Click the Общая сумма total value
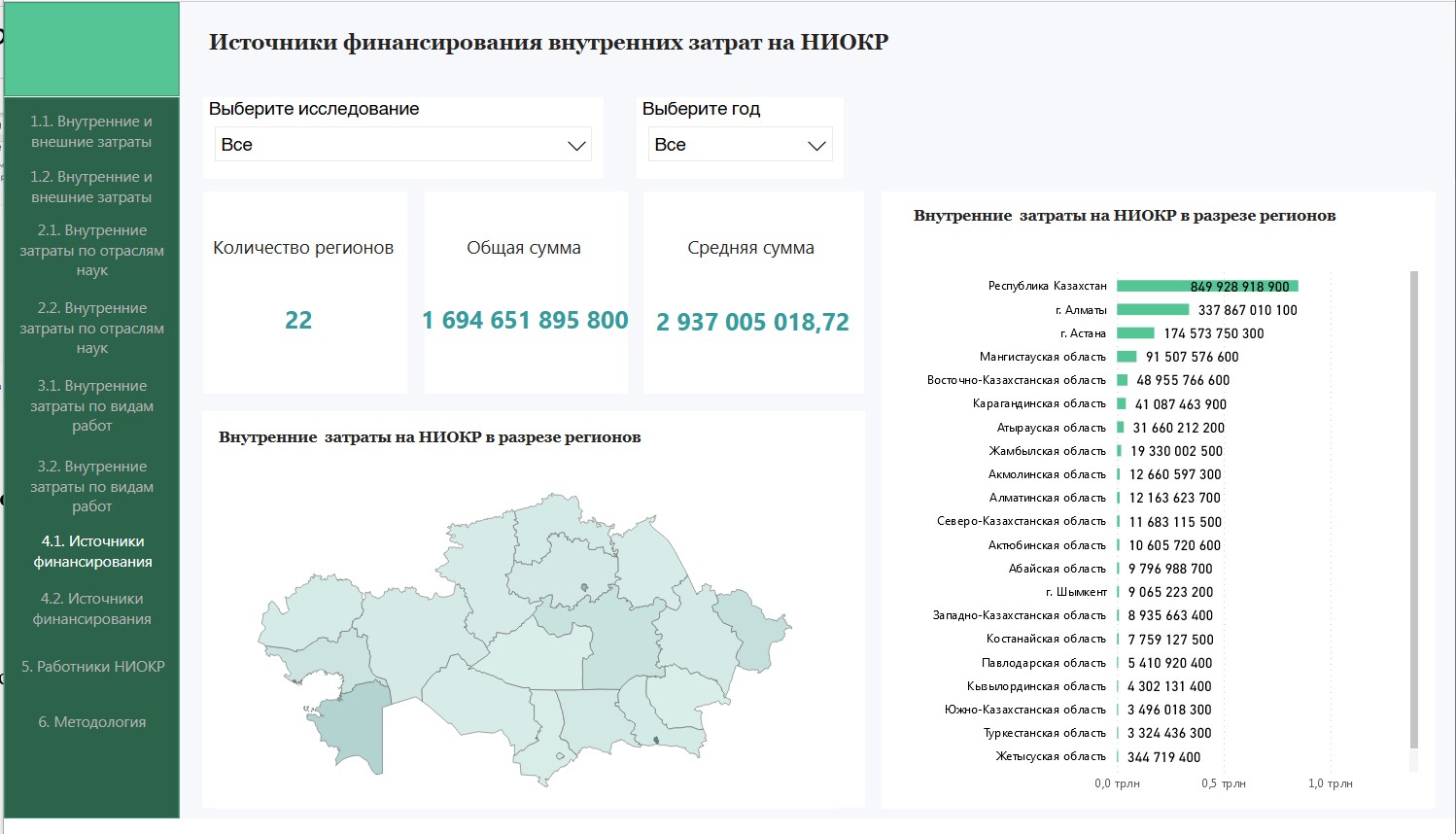 point(525,320)
